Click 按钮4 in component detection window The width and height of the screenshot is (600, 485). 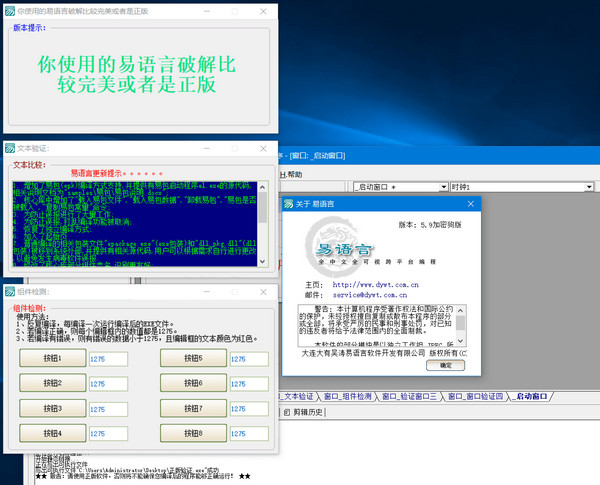(53, 433)
